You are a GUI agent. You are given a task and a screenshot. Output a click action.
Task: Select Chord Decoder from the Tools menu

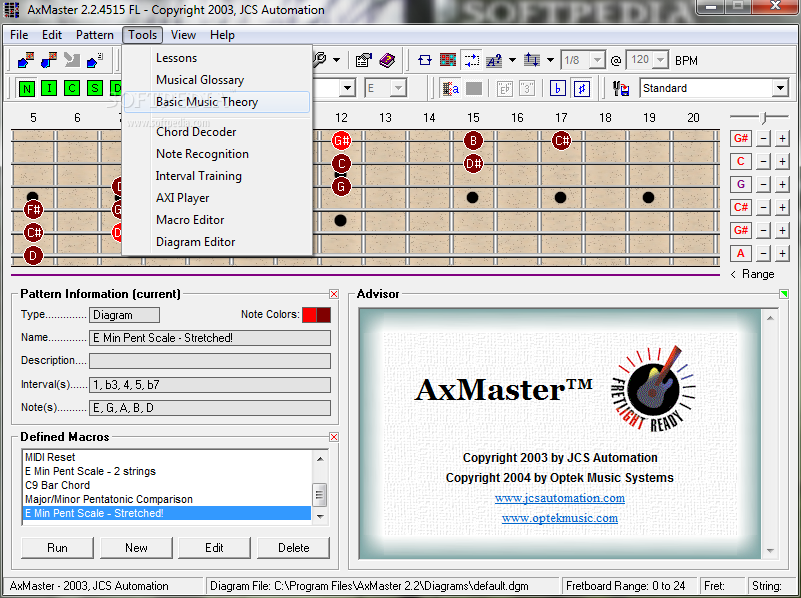(196, 132)
